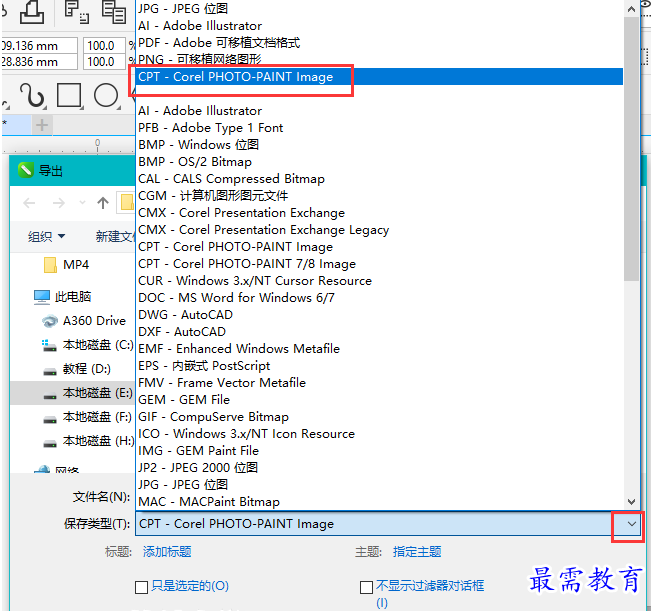Viewport: 651px width, 611px height.
Task: Open the 组织 dropdown menu
Action: pos(46,237)
